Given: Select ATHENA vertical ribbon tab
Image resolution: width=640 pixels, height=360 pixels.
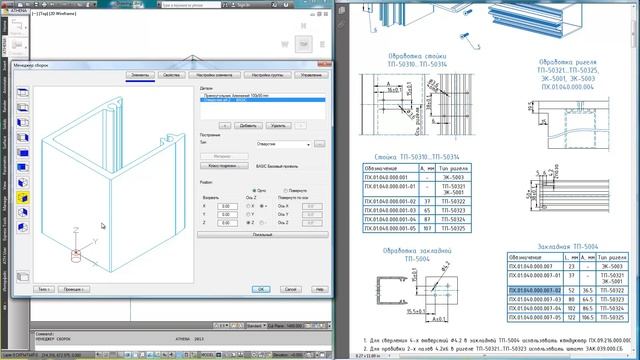Looking at the screenshot, I should (x=4, y=46).
